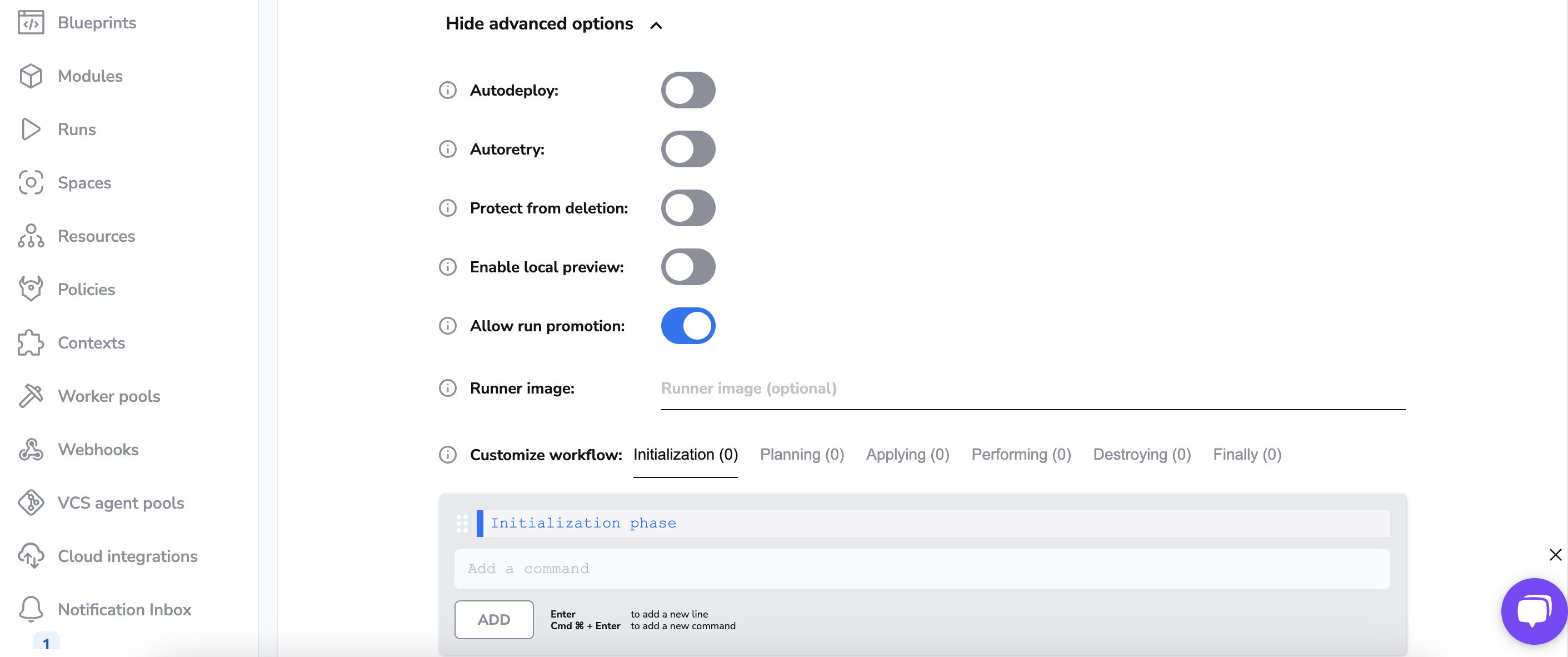Disable Allow run promotion toggle
The height and width of the screenshot is (657, 1568).
tap(688, 326)
